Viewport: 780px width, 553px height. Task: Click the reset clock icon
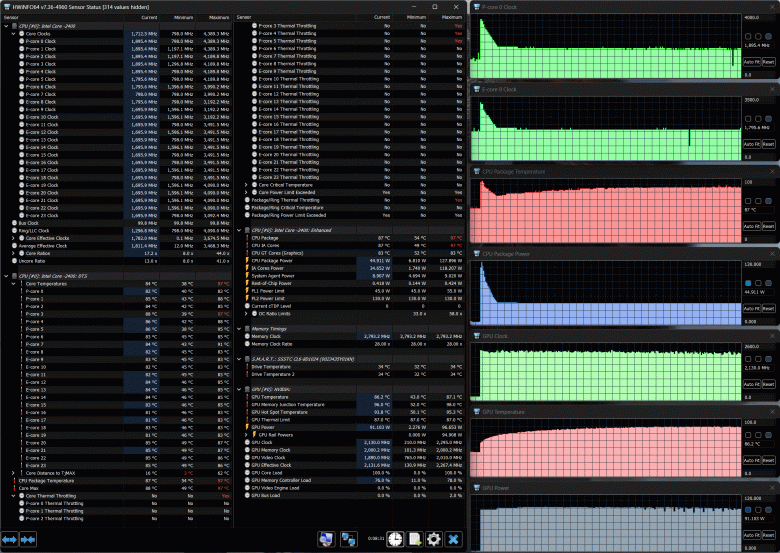[395, 539]
